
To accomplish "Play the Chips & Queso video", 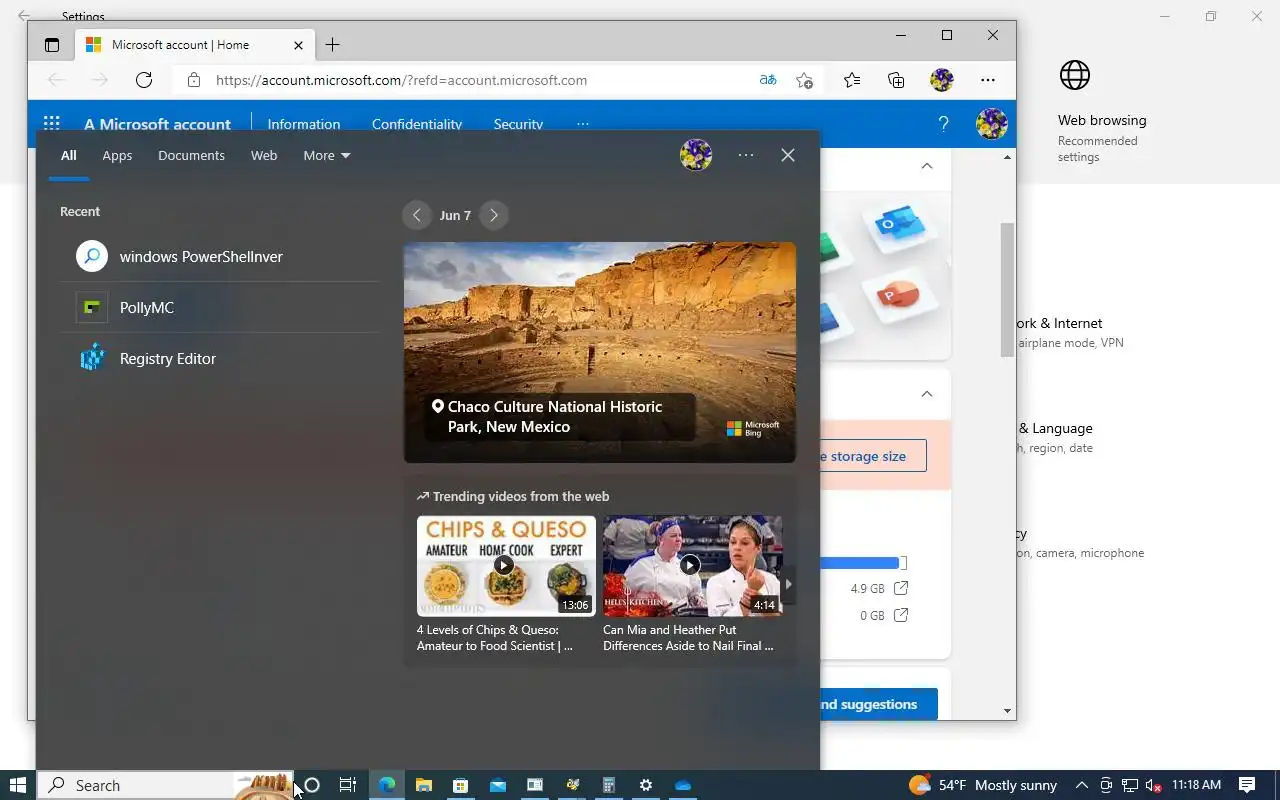I will coord(504,565).
